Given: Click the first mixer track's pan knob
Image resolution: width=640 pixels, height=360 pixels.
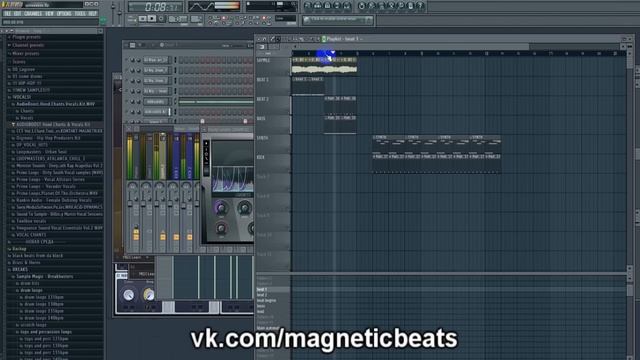Looking at the screenshot, I should point(133,187).
